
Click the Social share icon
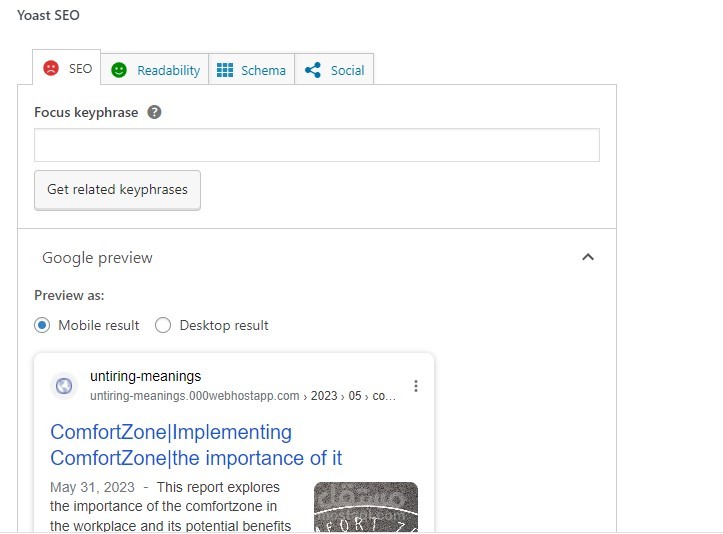[313, 70]
